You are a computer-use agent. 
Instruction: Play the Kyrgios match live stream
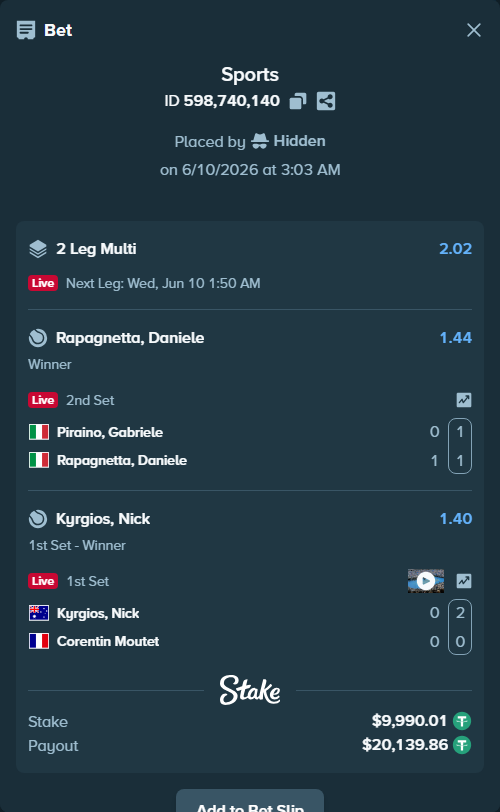point(425,581)
